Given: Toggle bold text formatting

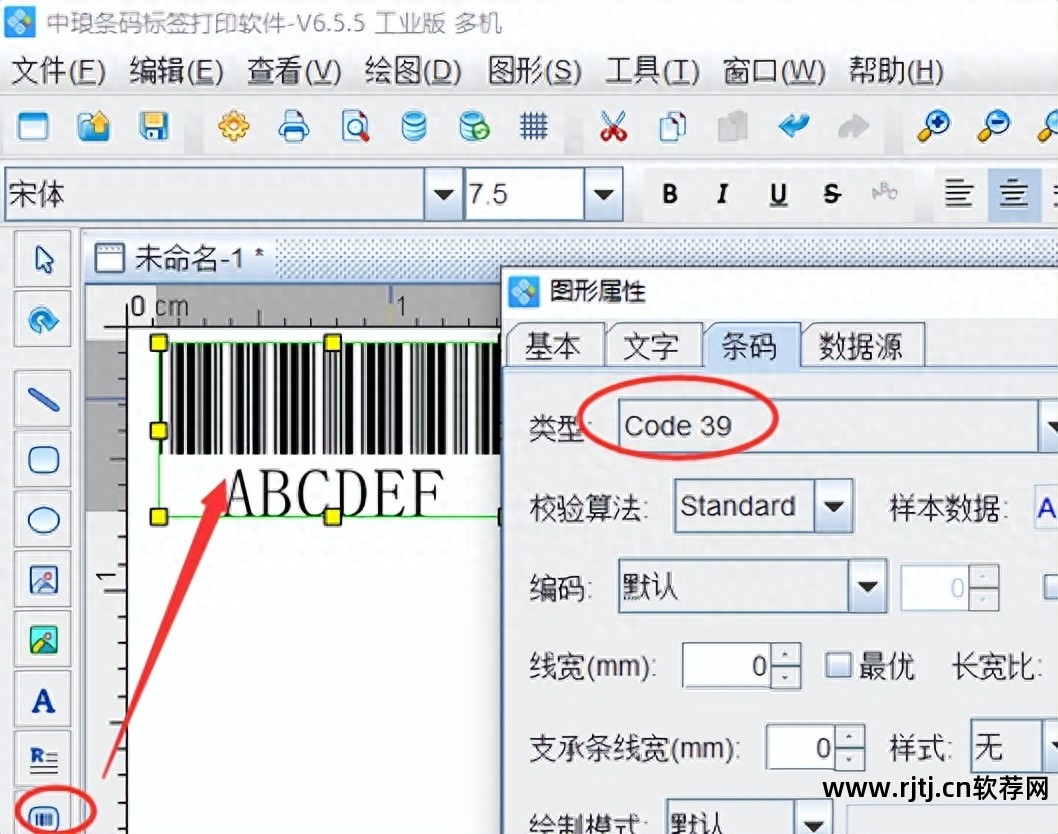Looking at the screenshot, I should point(669,195).
